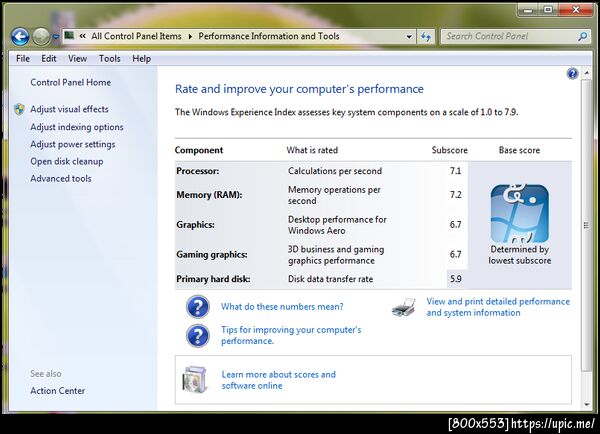The height and width of the screenshot is (434, 600).
Task: Click Calculations per second text
Action: pyautogui.click(x=335, y=171)
